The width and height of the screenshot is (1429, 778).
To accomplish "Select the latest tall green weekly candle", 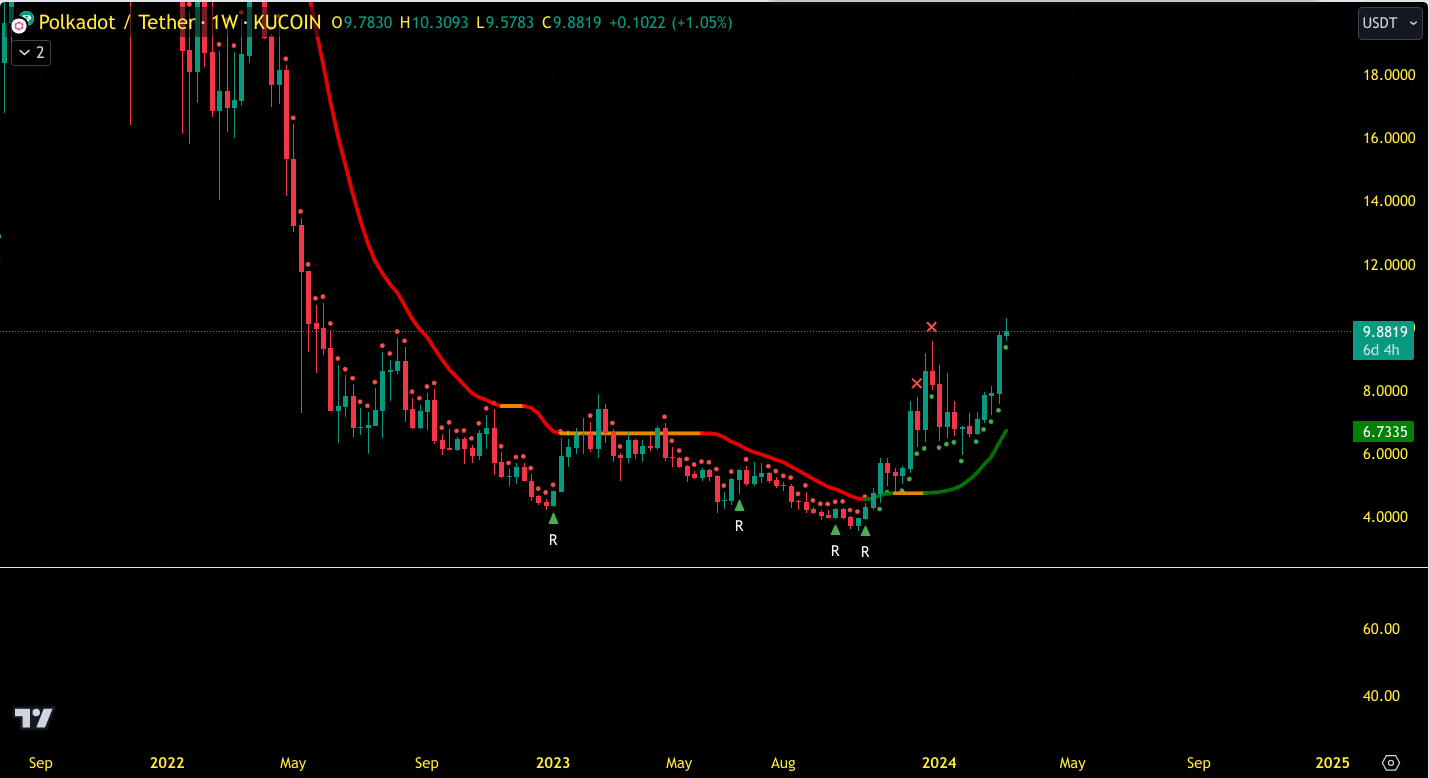I will point(999,363).
